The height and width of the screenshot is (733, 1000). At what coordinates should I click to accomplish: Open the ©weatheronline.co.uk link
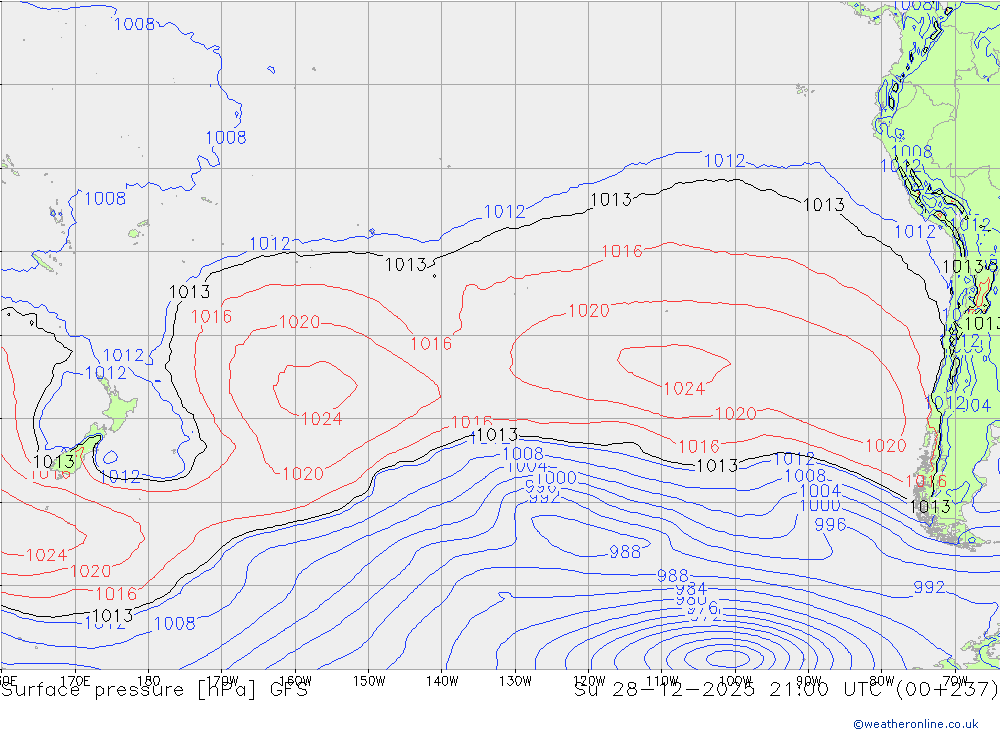click(916, 724)
